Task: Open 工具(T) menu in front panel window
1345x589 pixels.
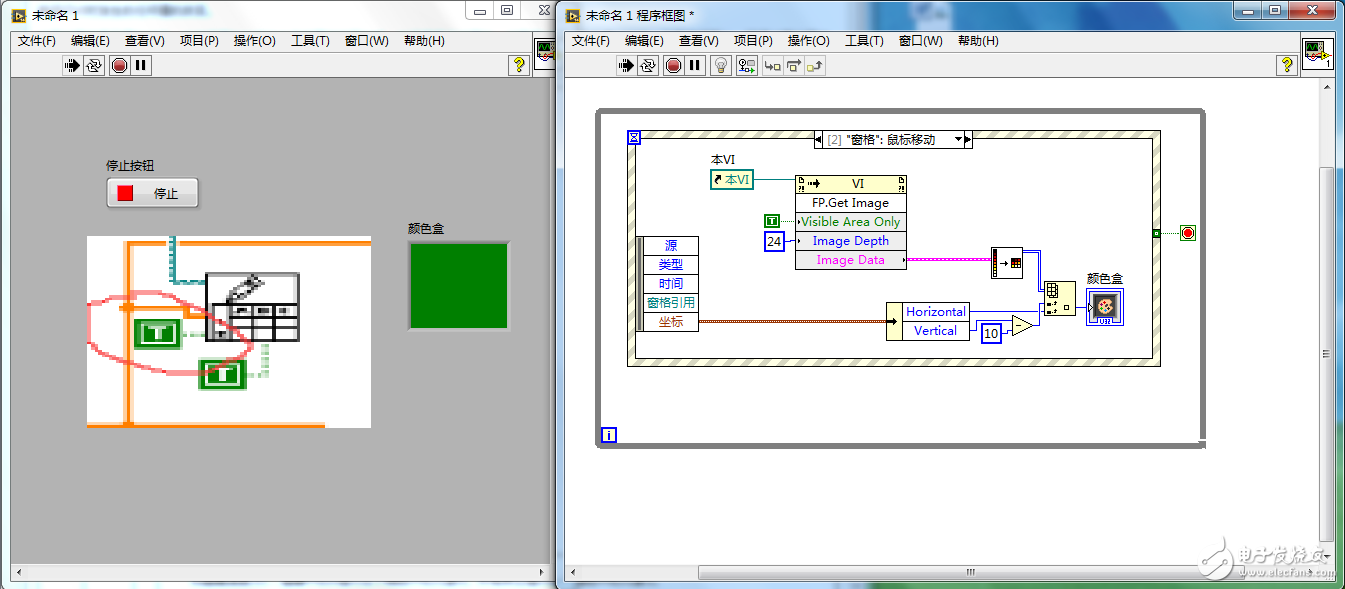Action: [x=310, y=41]
